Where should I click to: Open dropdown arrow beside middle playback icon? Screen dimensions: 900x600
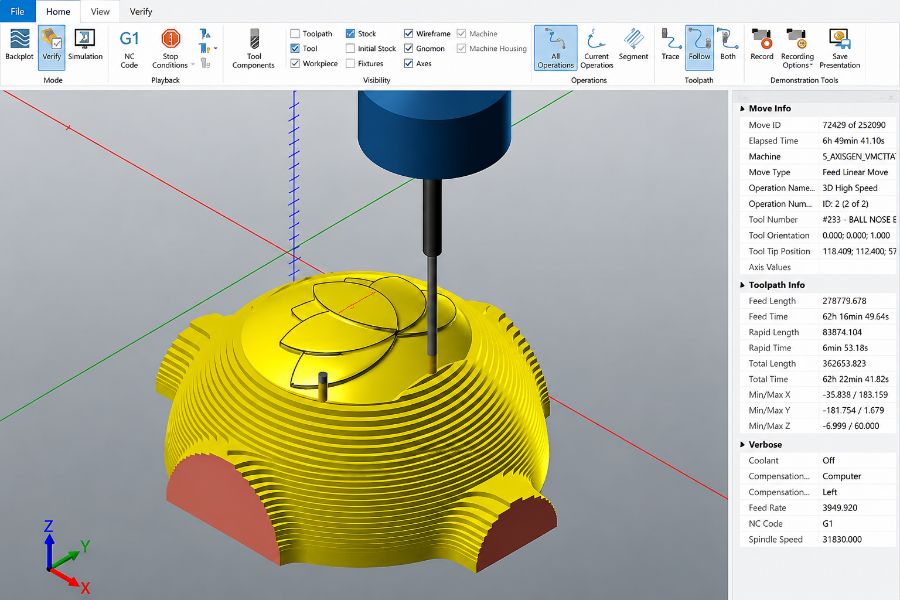(x=215, y=48)
